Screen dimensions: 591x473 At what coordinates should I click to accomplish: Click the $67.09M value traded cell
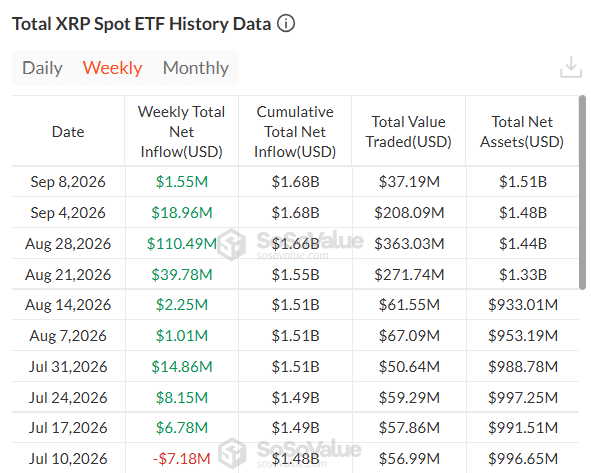coord(409,335)
